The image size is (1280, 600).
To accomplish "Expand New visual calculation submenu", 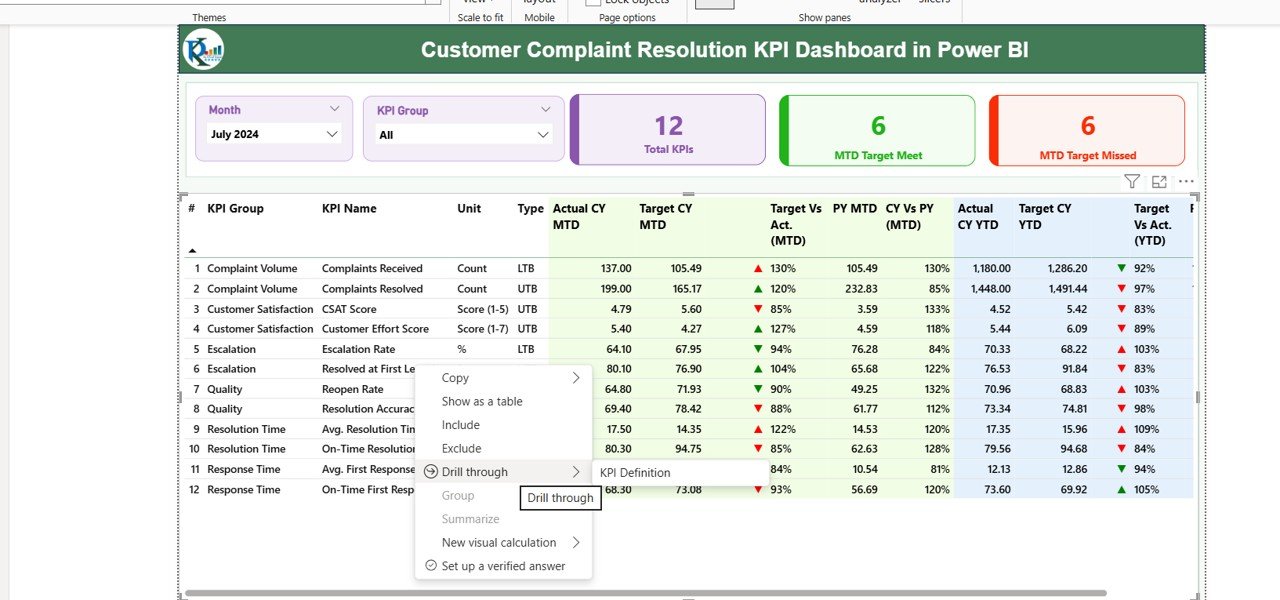I will [576, 543].
